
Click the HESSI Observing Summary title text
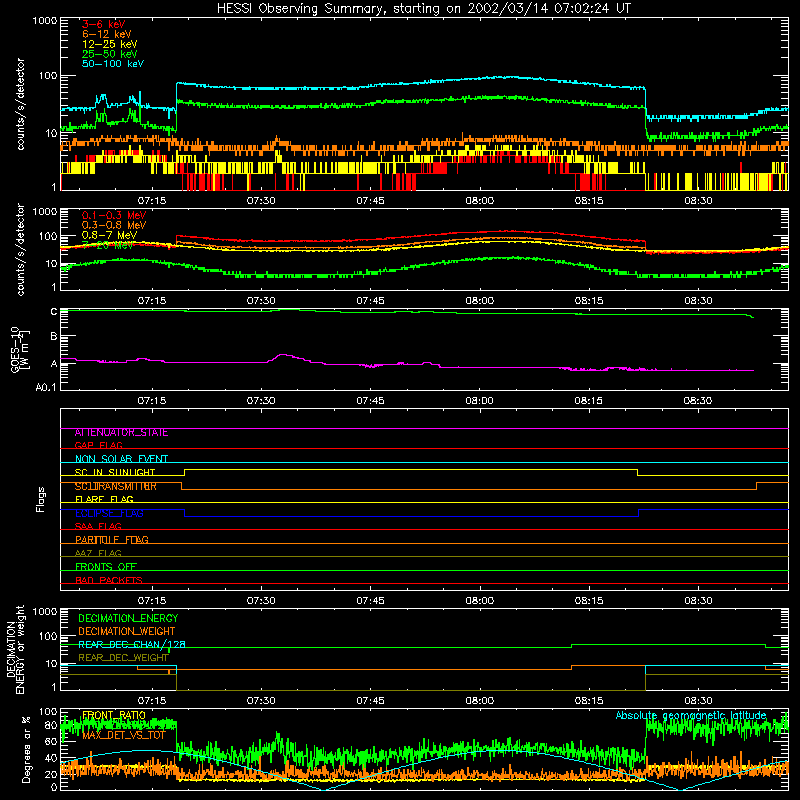click(x=423, y=8)
